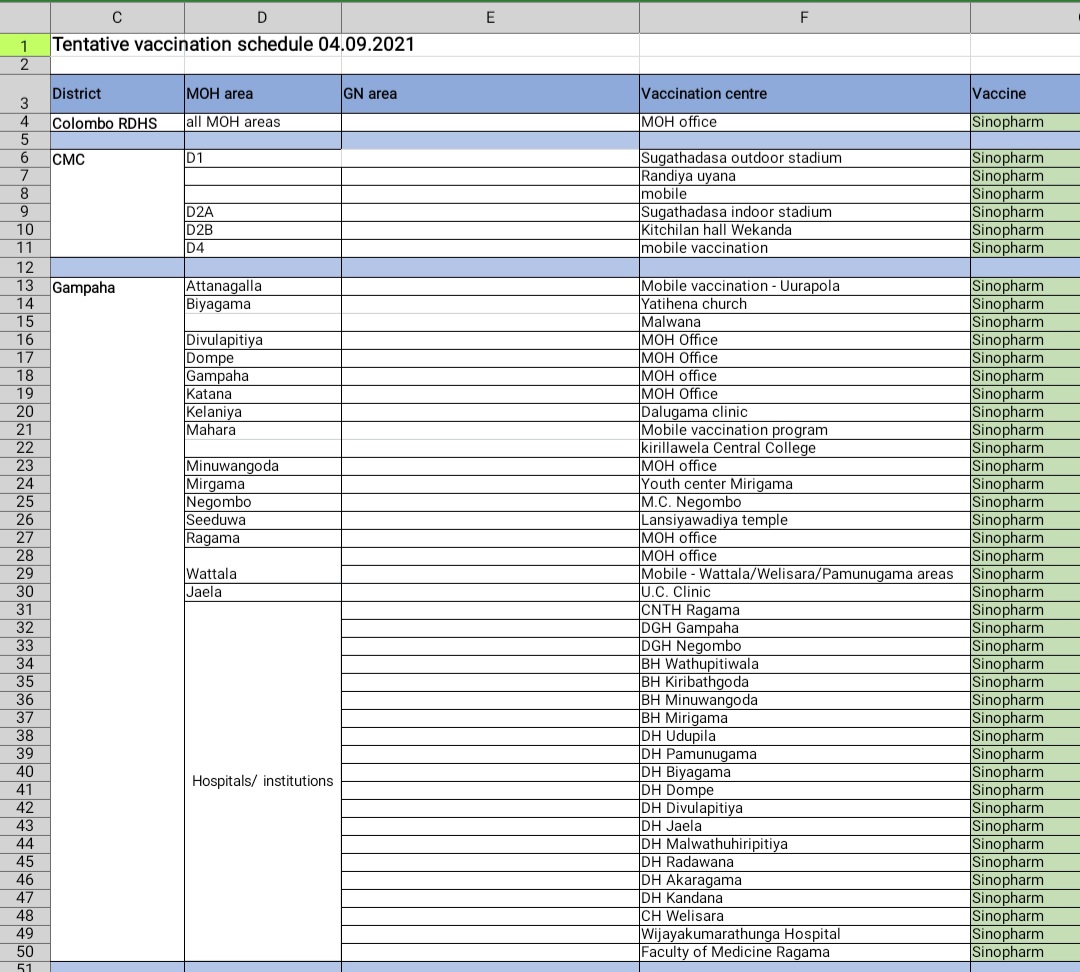Click 'CH Welisara' cell
The image size is (1080, 972).
pyautogui.click(x=804, y=916)
